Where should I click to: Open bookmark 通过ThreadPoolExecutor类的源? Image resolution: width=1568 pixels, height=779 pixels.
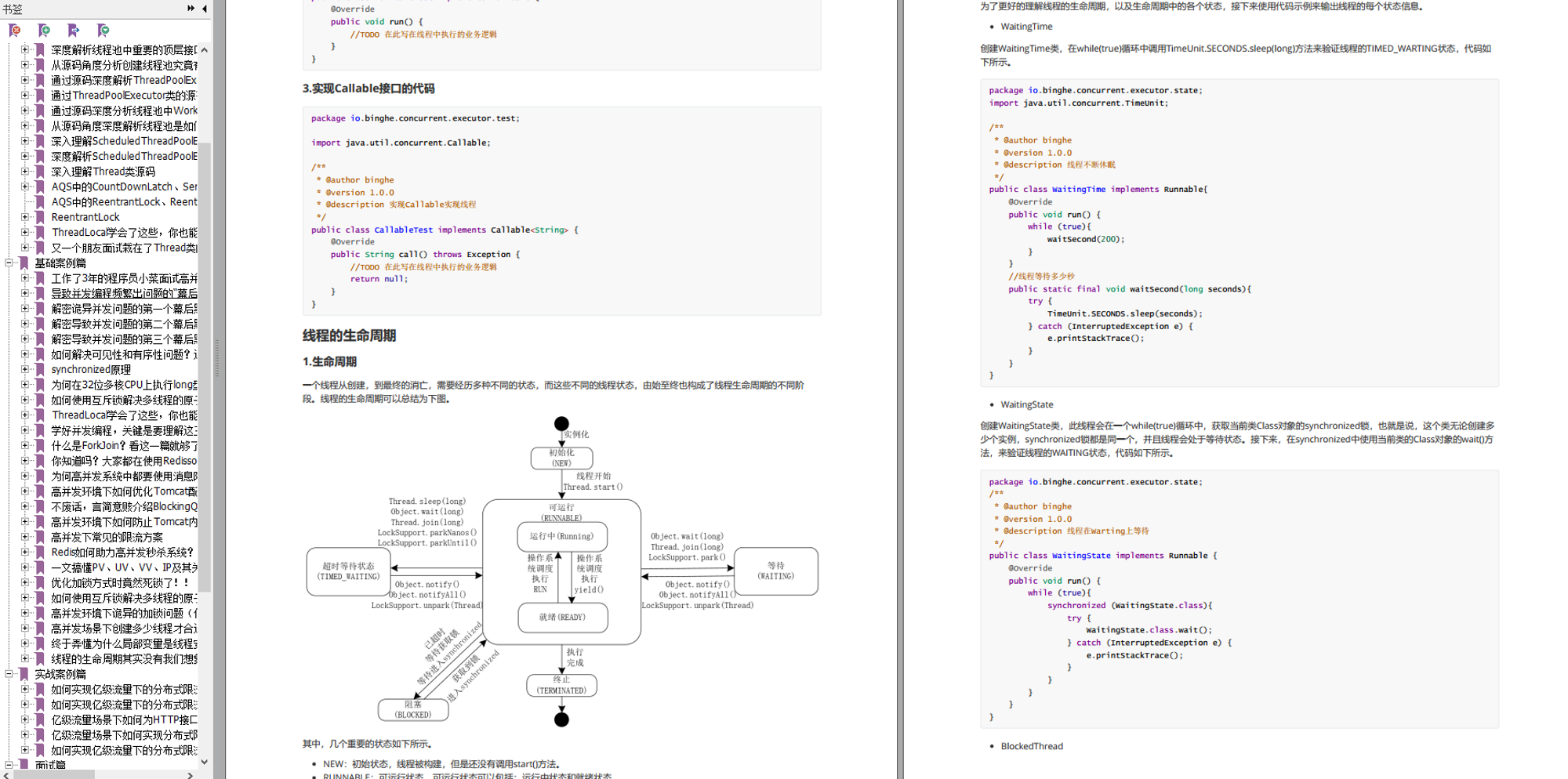[124, 96]
